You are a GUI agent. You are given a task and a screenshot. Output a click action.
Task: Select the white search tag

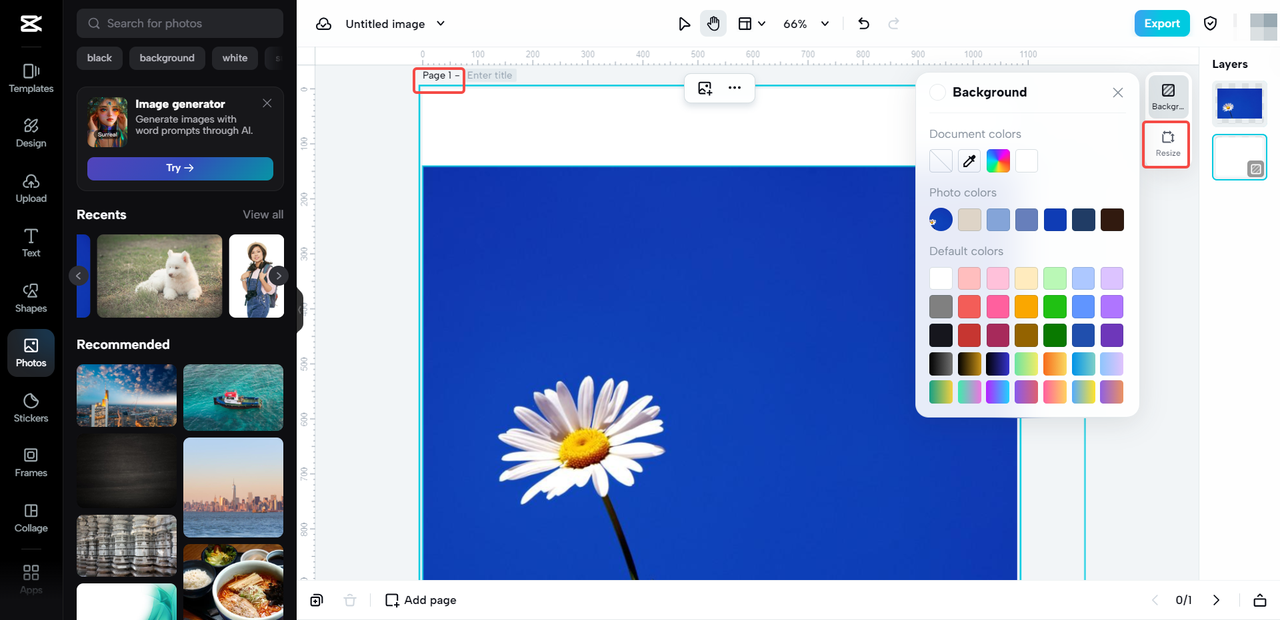[235, 58]
